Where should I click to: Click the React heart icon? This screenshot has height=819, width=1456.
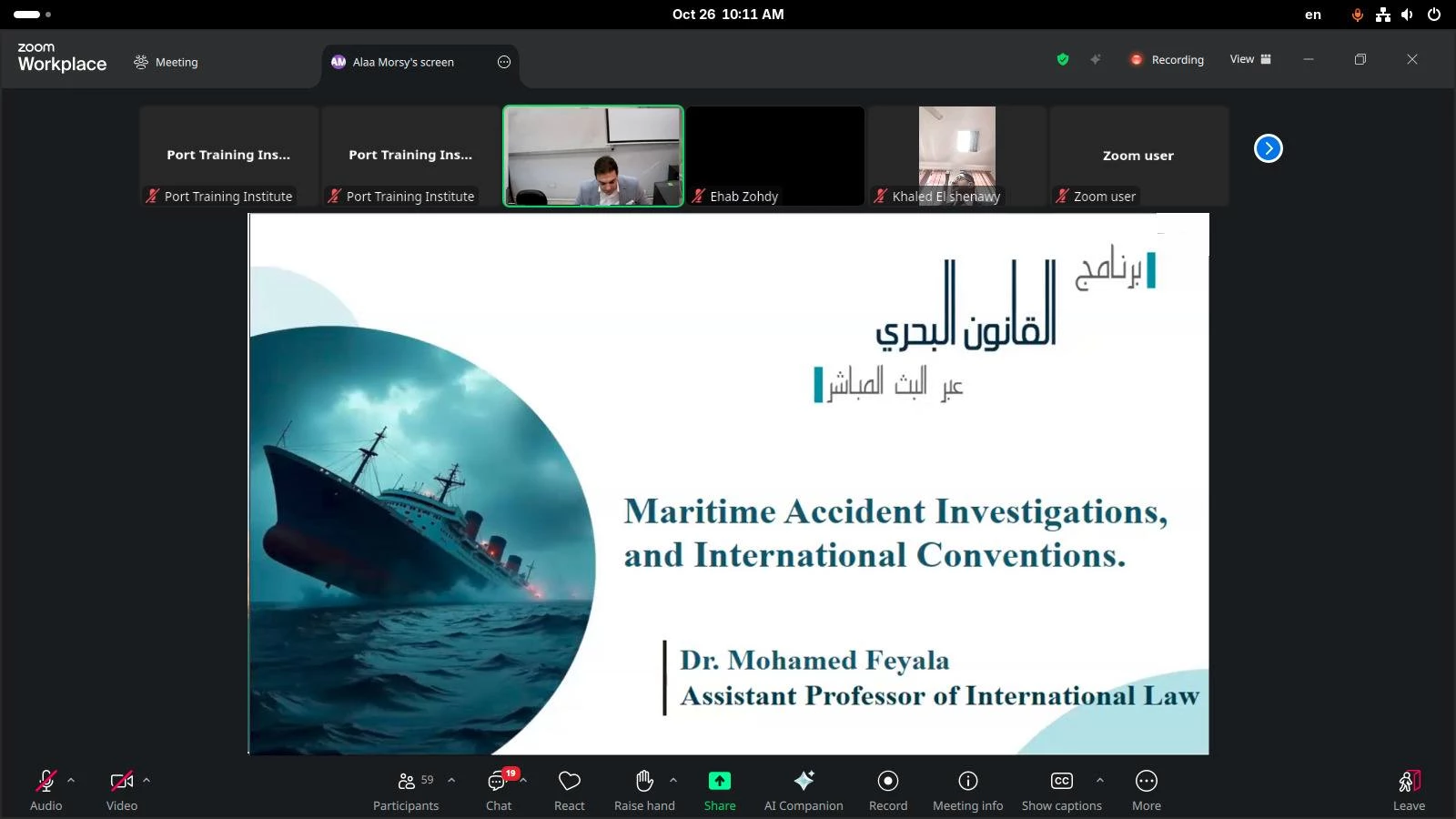coord(570,790)
